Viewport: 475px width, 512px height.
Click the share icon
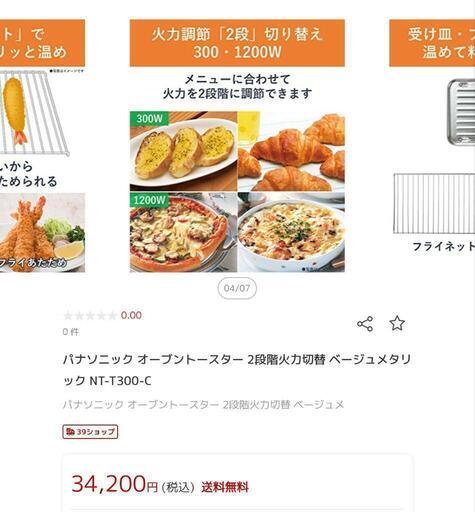[x=365, y=324]
